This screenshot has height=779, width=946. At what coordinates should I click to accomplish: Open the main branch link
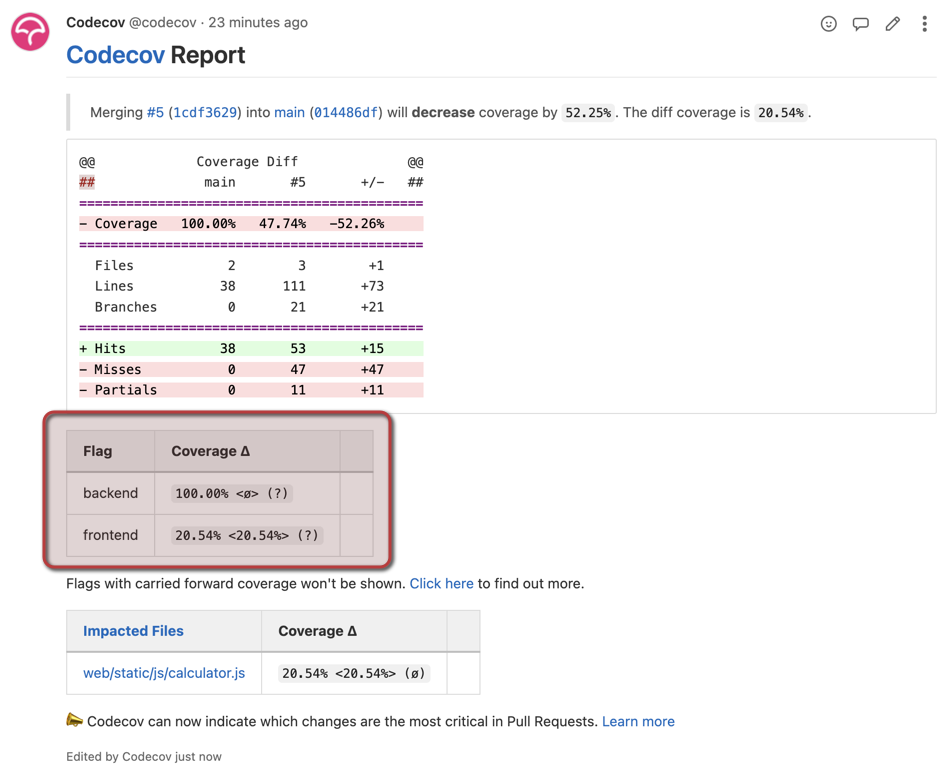pos(290,112)
